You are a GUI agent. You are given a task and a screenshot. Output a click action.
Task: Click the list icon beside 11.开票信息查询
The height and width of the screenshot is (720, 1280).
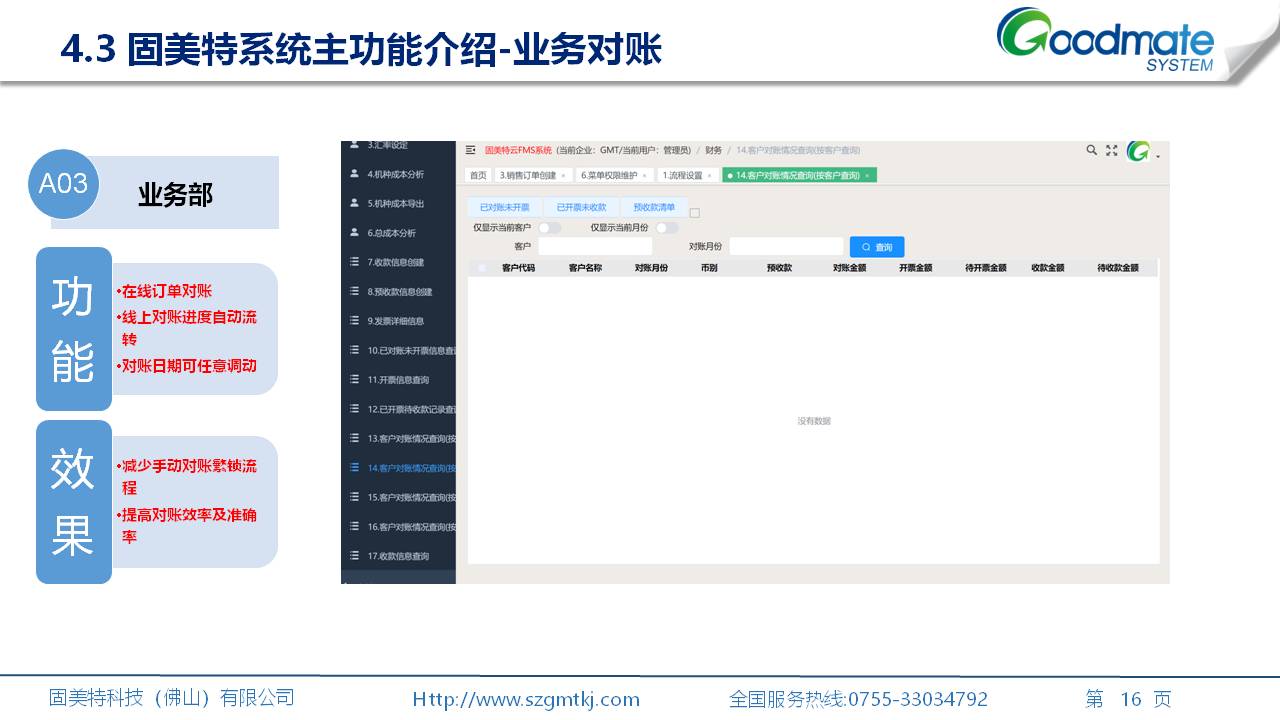355,380
